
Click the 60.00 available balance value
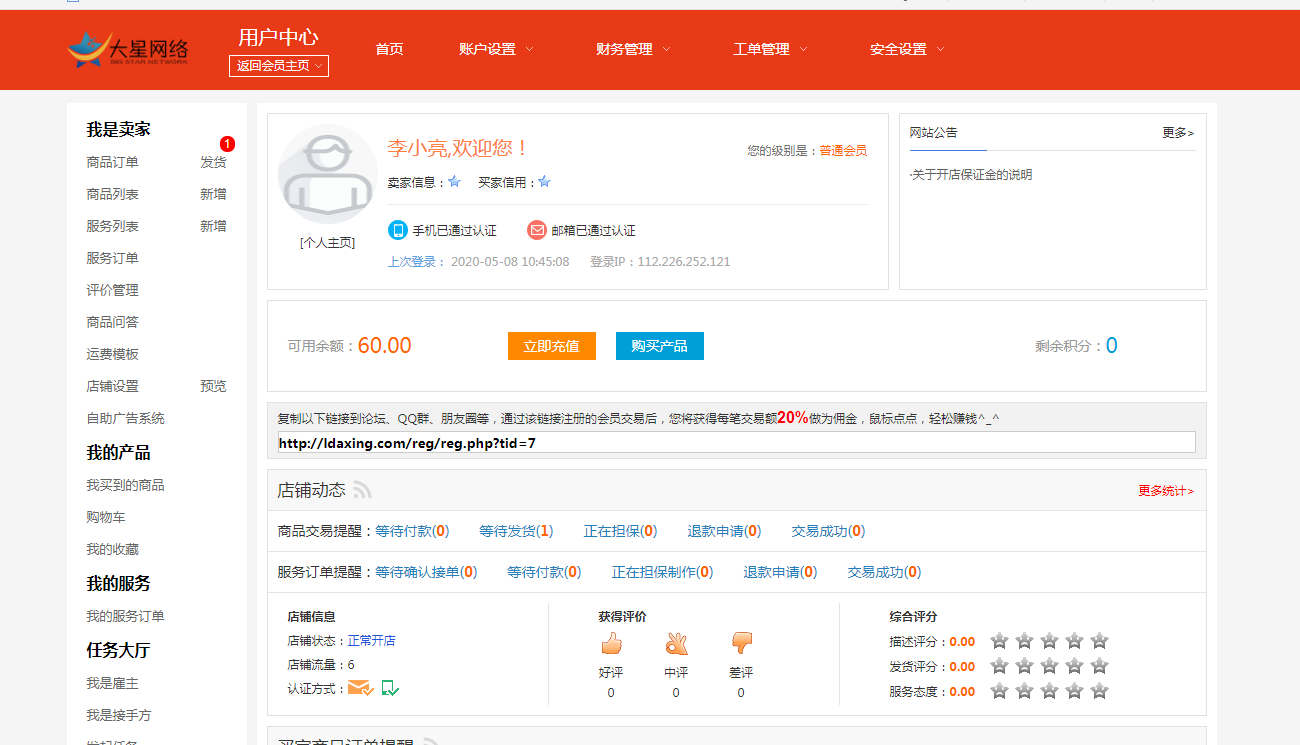[x=384, y=346]
